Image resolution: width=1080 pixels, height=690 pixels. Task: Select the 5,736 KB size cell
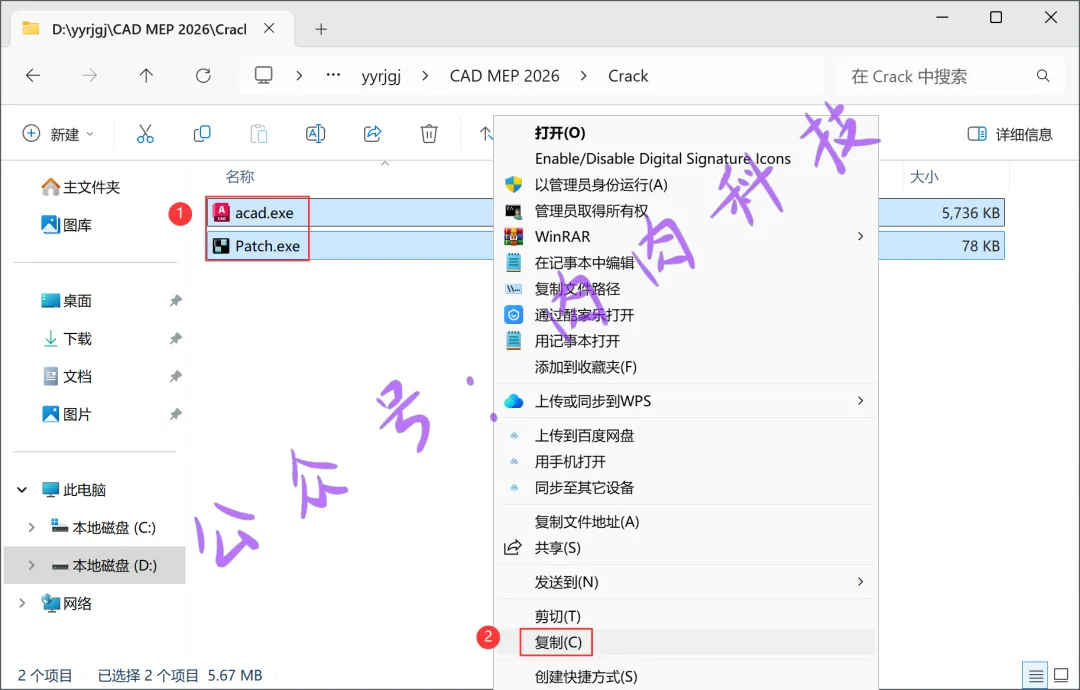point(970,213)
